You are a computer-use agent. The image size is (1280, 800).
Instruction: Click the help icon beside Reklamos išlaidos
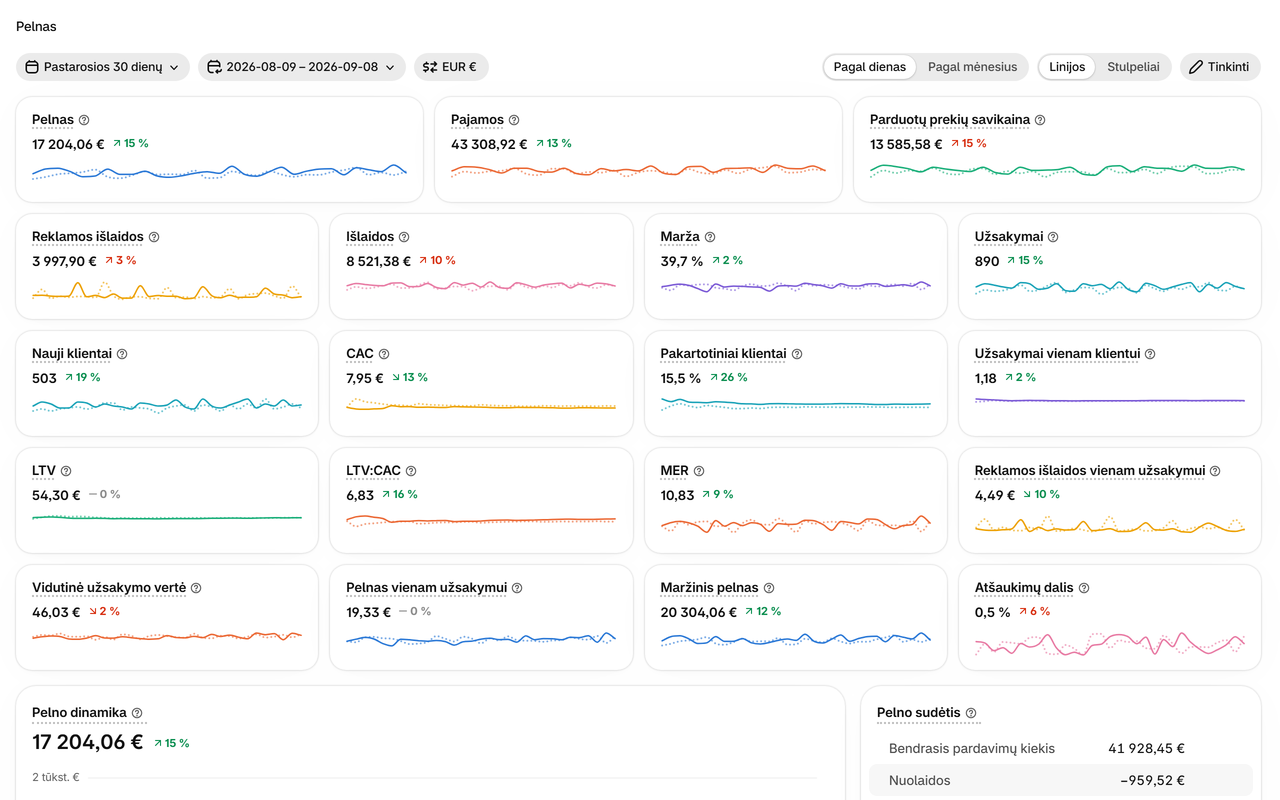154,237
